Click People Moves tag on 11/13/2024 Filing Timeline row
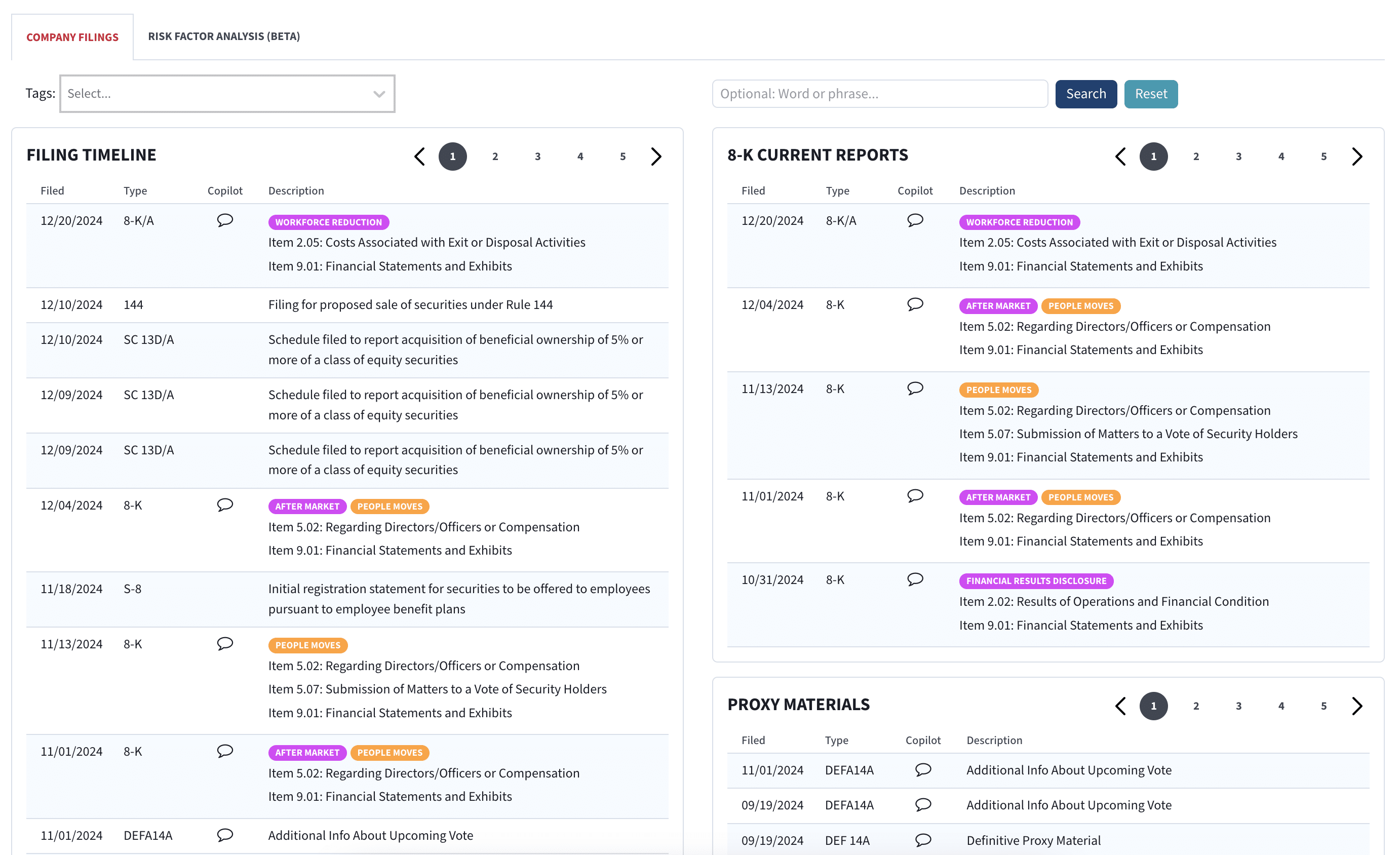The image size is (1400, 855). click(307, 645)
